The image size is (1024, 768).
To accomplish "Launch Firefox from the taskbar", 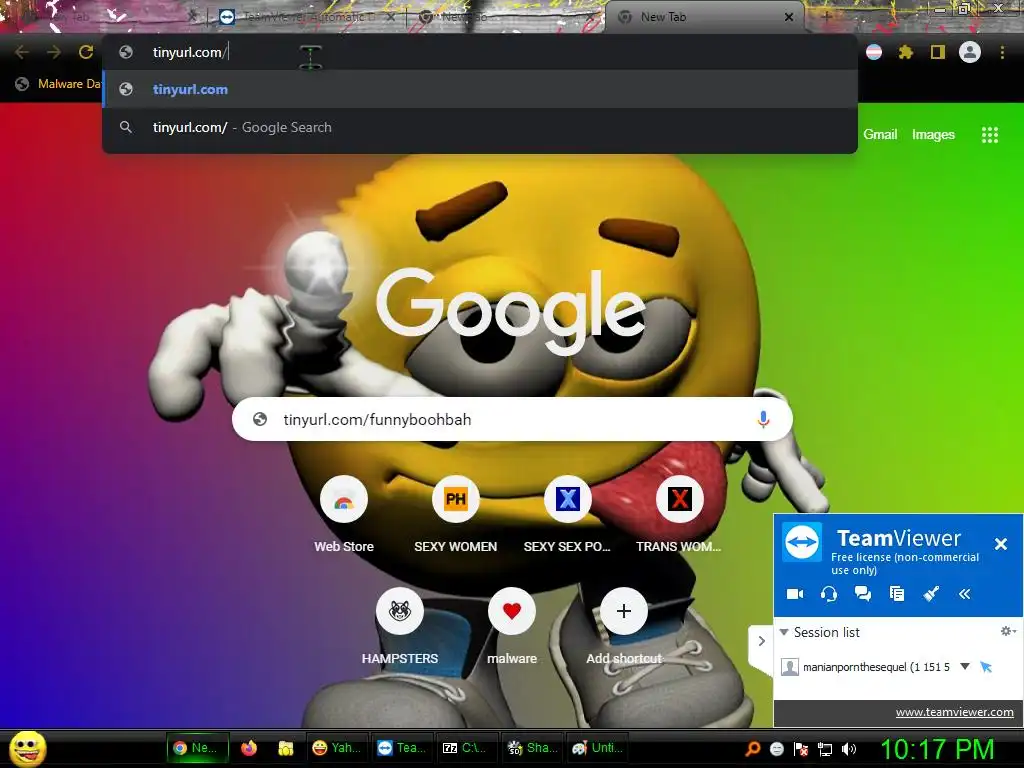I will [x=249, y=748].
